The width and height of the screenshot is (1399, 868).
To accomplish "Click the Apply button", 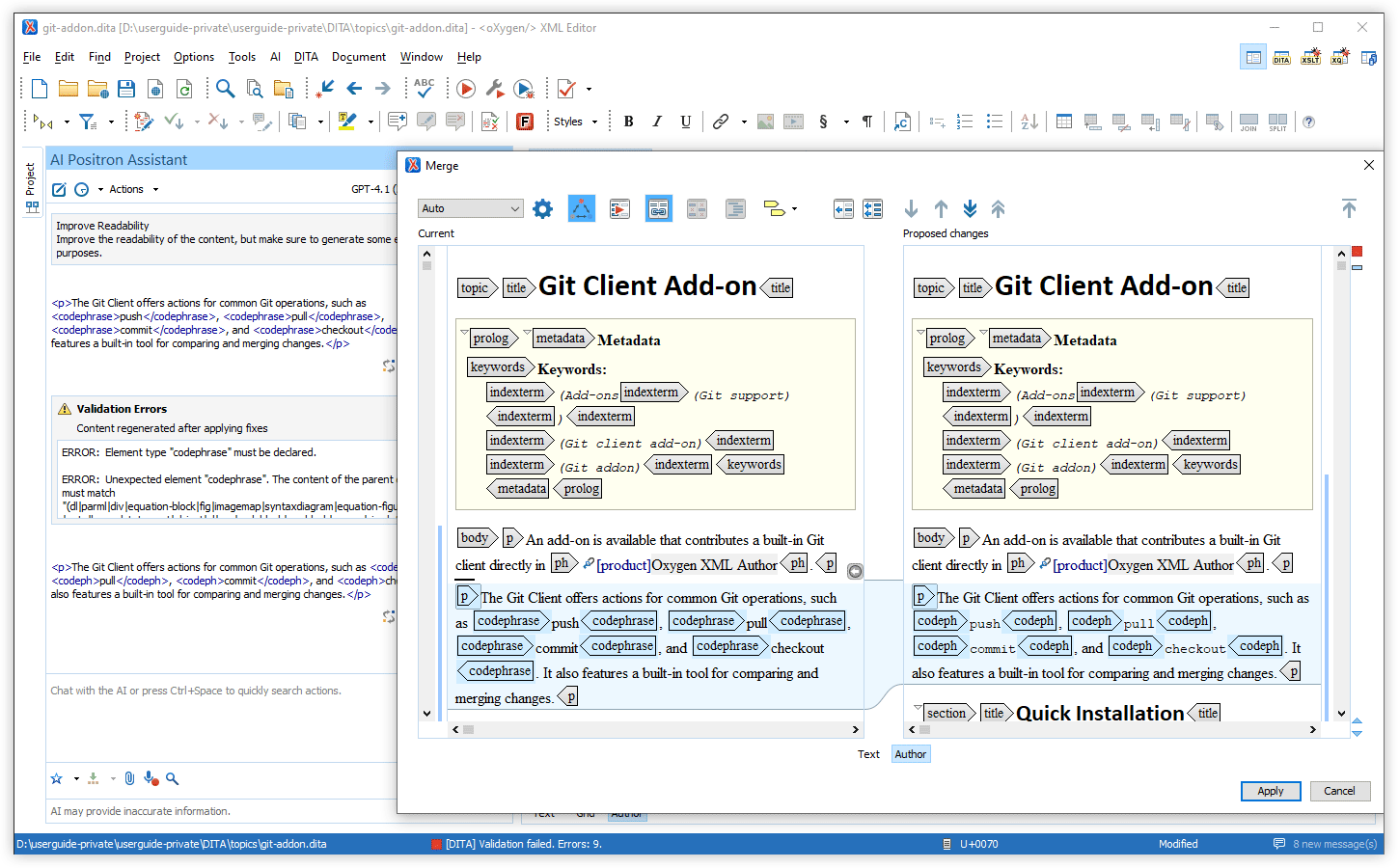I will (x=1271, y=791).
